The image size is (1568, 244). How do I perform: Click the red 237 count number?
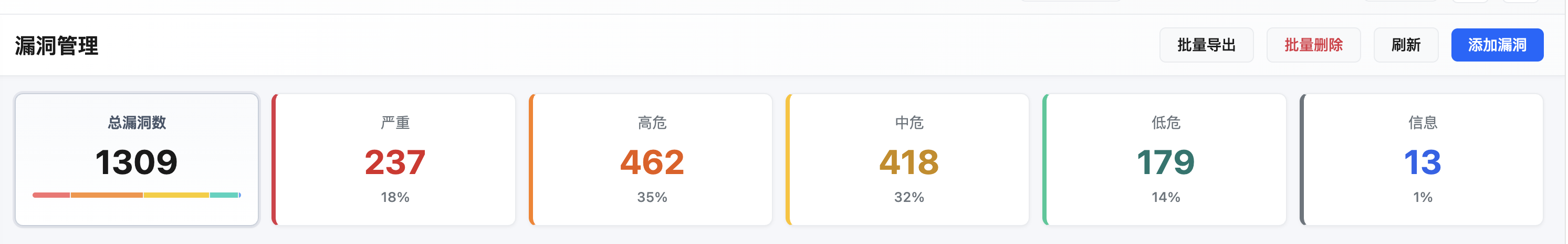(x=395, y=162)
